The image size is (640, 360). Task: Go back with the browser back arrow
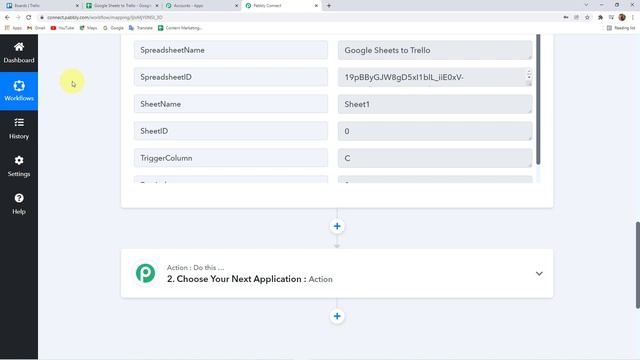(7, 18)
